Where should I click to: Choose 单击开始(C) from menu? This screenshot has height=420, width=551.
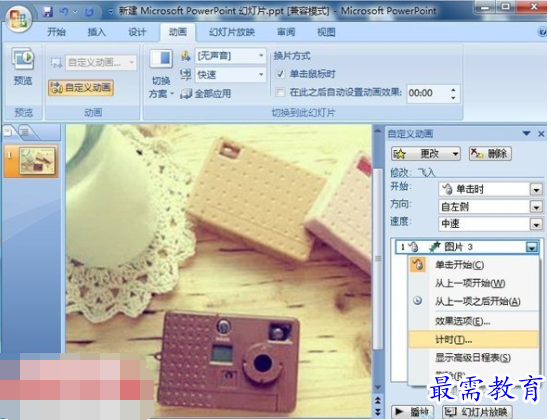tap(459, 265)
